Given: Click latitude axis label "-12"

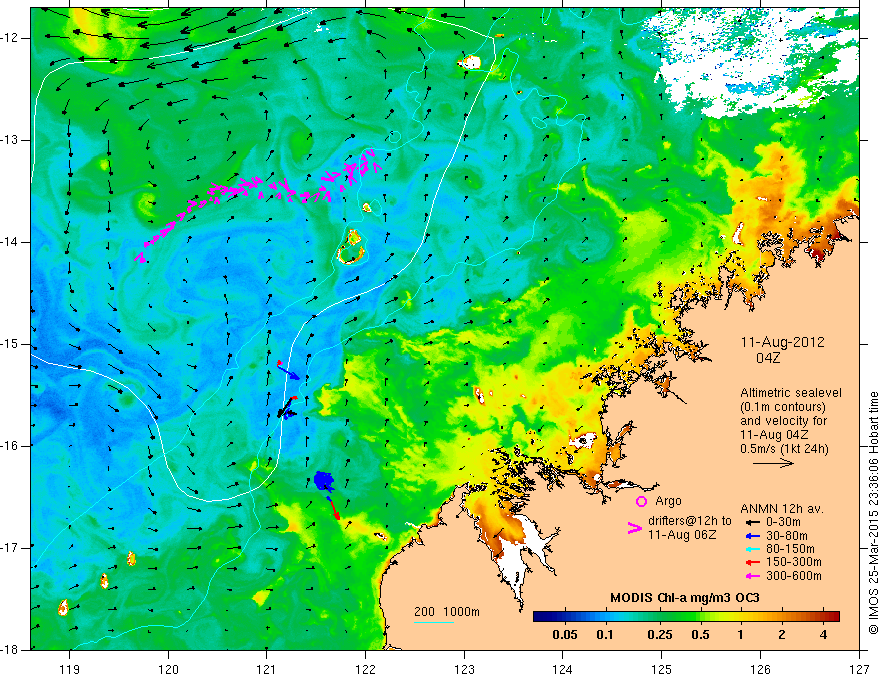Looking at the screenshot, I should click(x=10, y=38).
